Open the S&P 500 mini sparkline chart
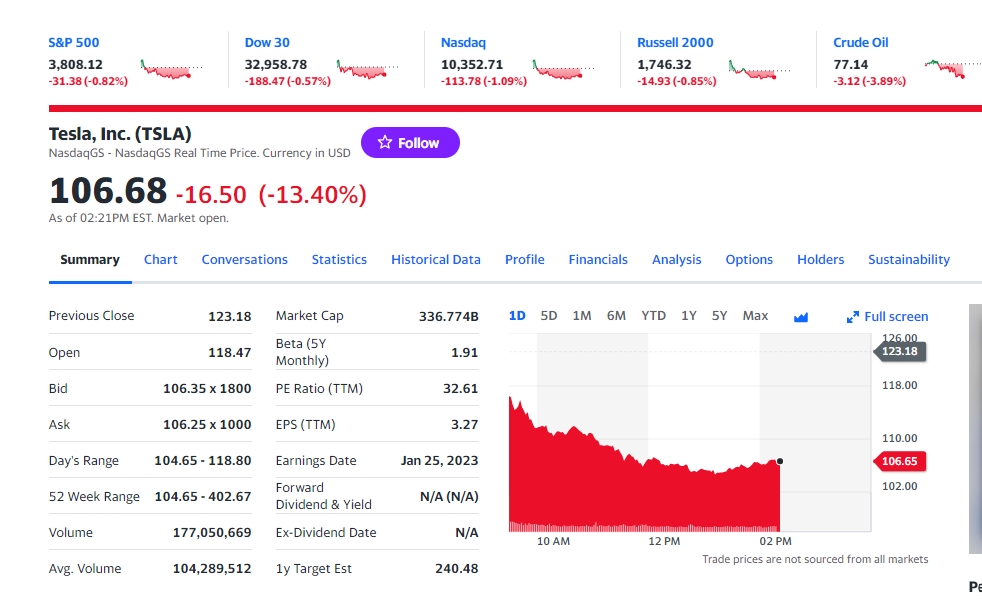Image resolution: width=982 pixels, height=608 pixels. 172,70
